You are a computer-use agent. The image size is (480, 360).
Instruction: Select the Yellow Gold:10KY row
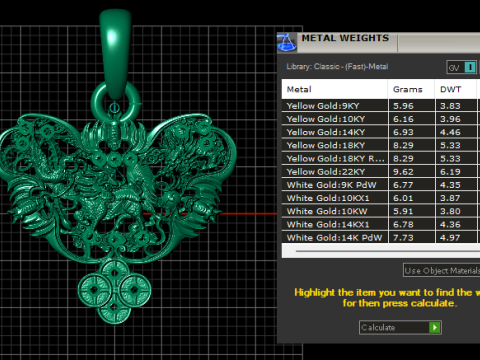pos(381,119)
